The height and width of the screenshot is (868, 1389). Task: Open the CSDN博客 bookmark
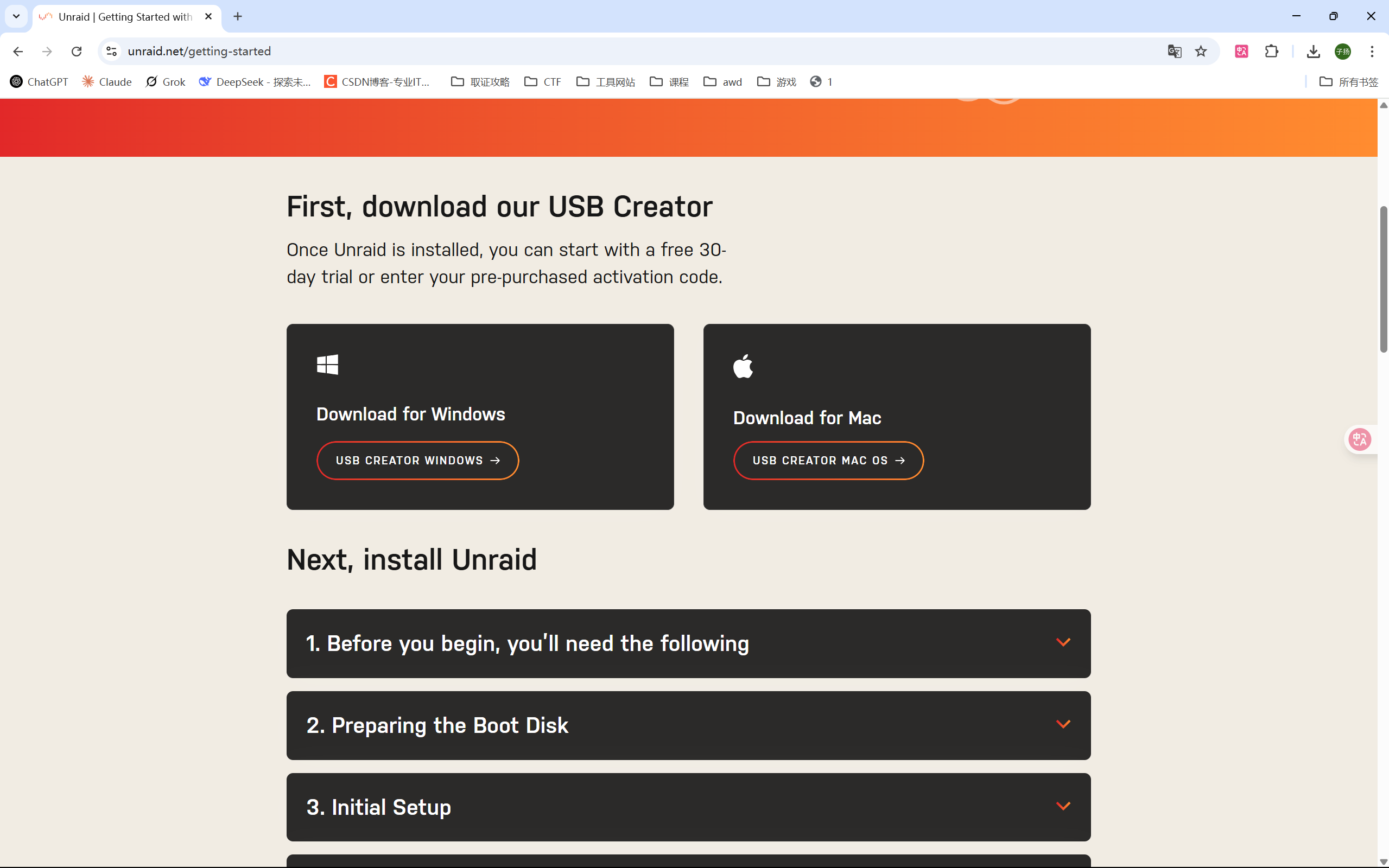[x=377, y=82]
